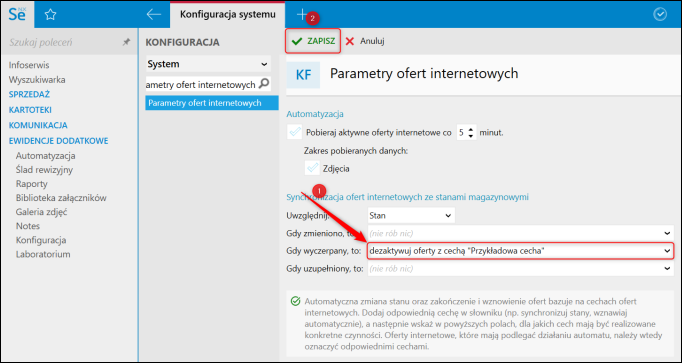Open Automatyzacja in sidebar
The image size is (682, 363).
(x=46, y=156)
